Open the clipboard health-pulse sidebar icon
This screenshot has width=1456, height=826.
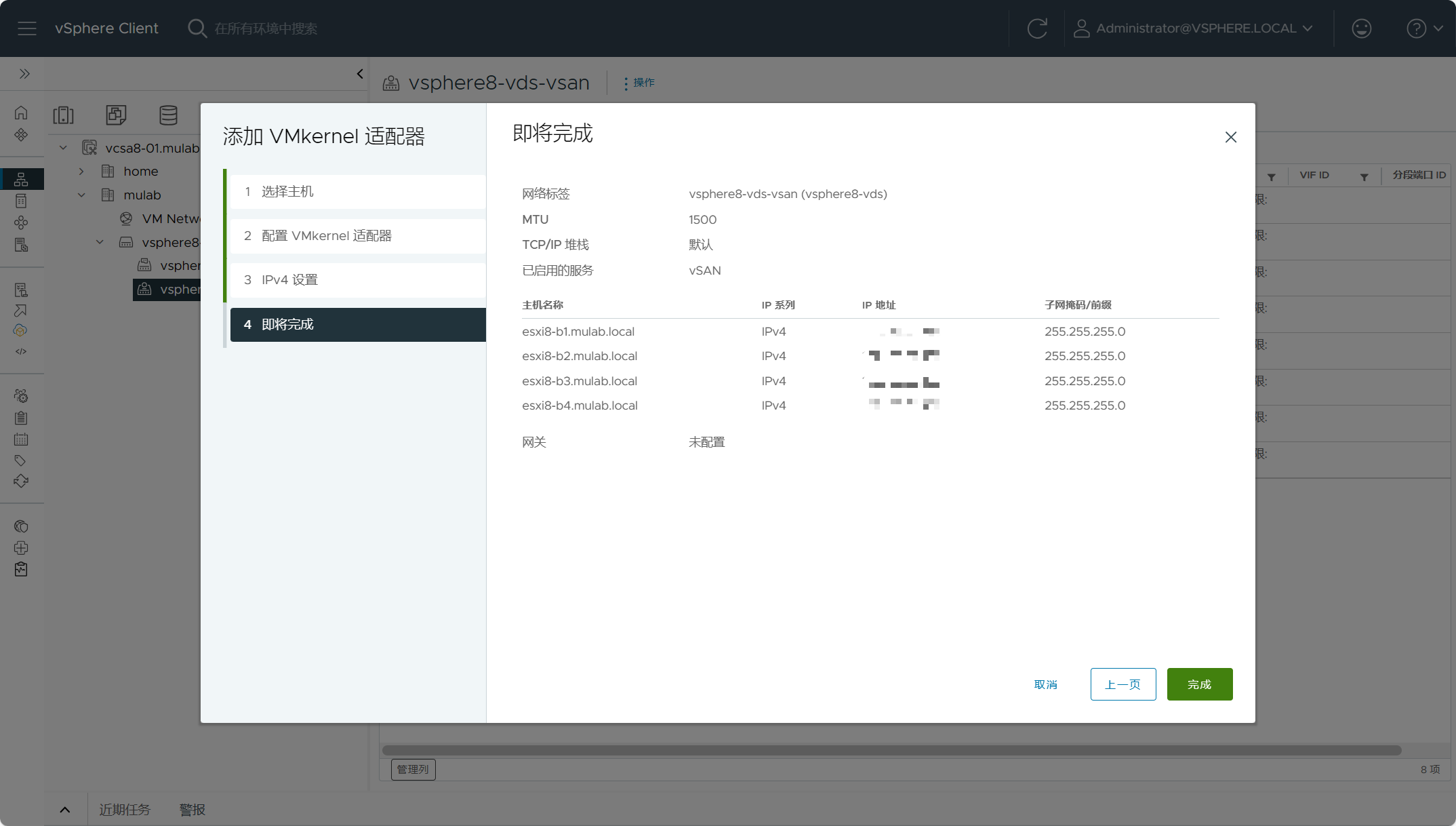click(21, 569)
